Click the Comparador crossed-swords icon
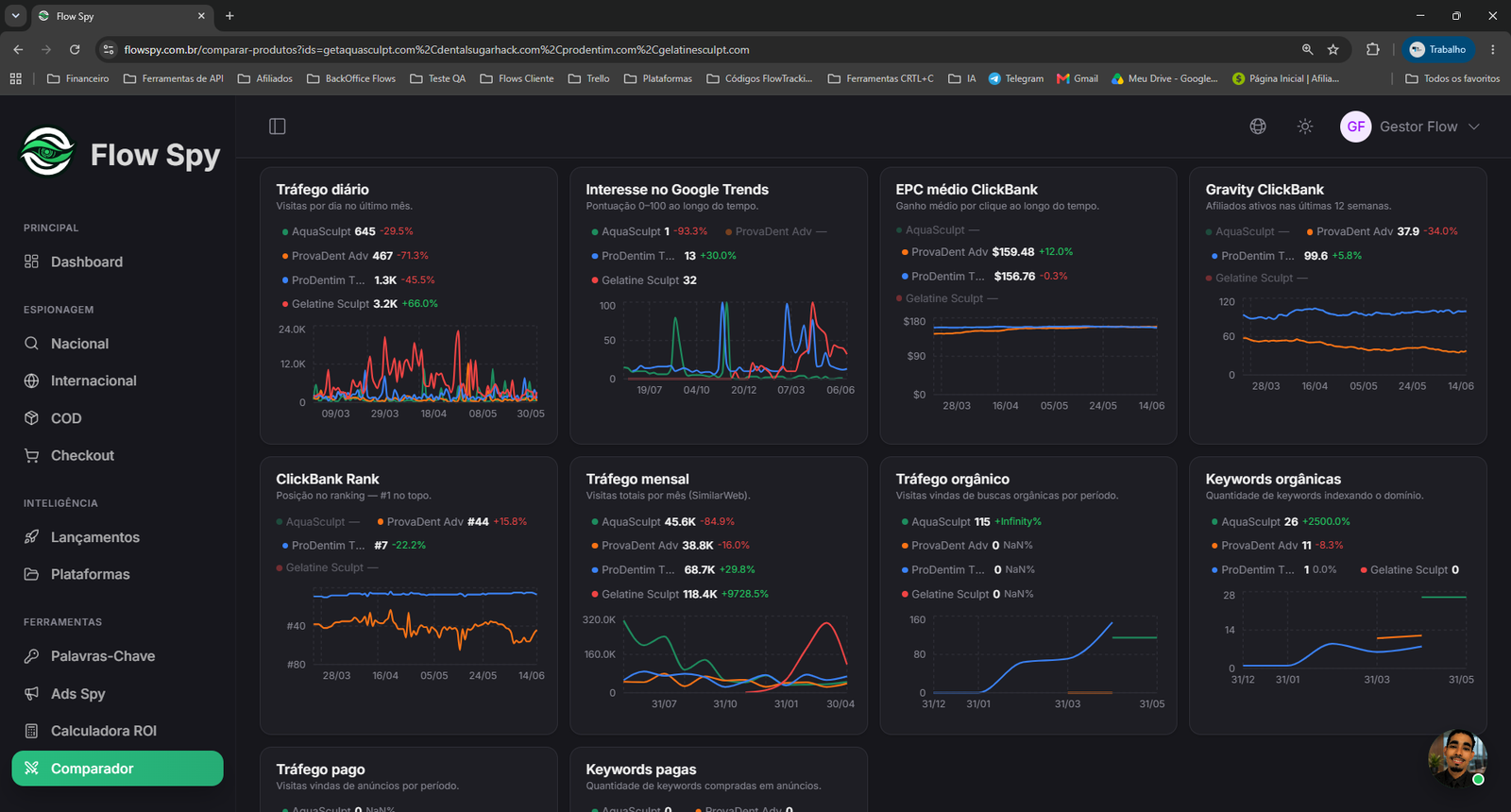 point(31,769)
